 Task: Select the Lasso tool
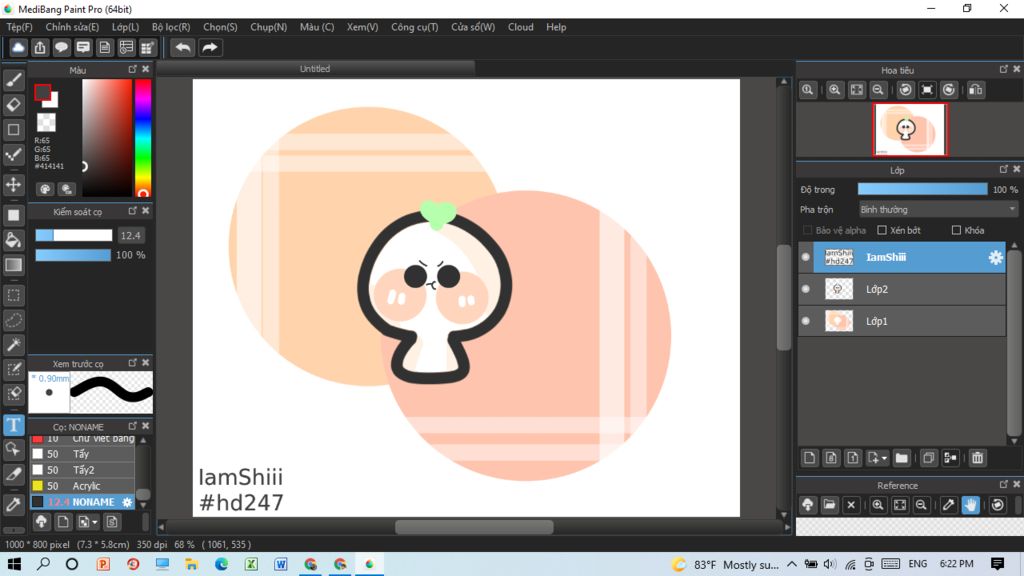point(14,320)
